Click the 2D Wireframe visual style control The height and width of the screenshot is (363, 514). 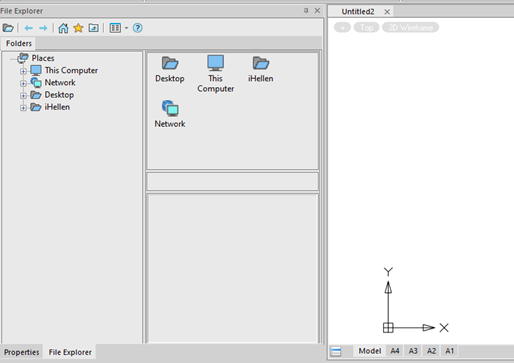click(410, 28)
